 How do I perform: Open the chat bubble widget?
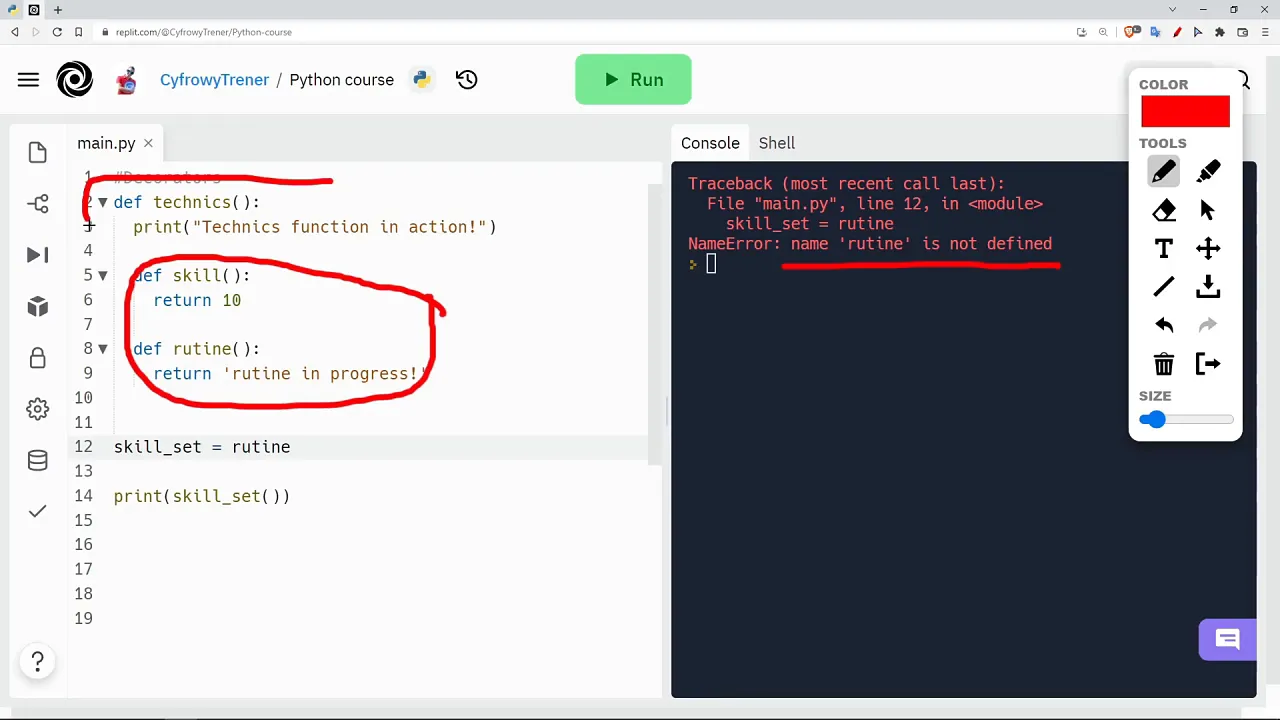click(1227, 640)
